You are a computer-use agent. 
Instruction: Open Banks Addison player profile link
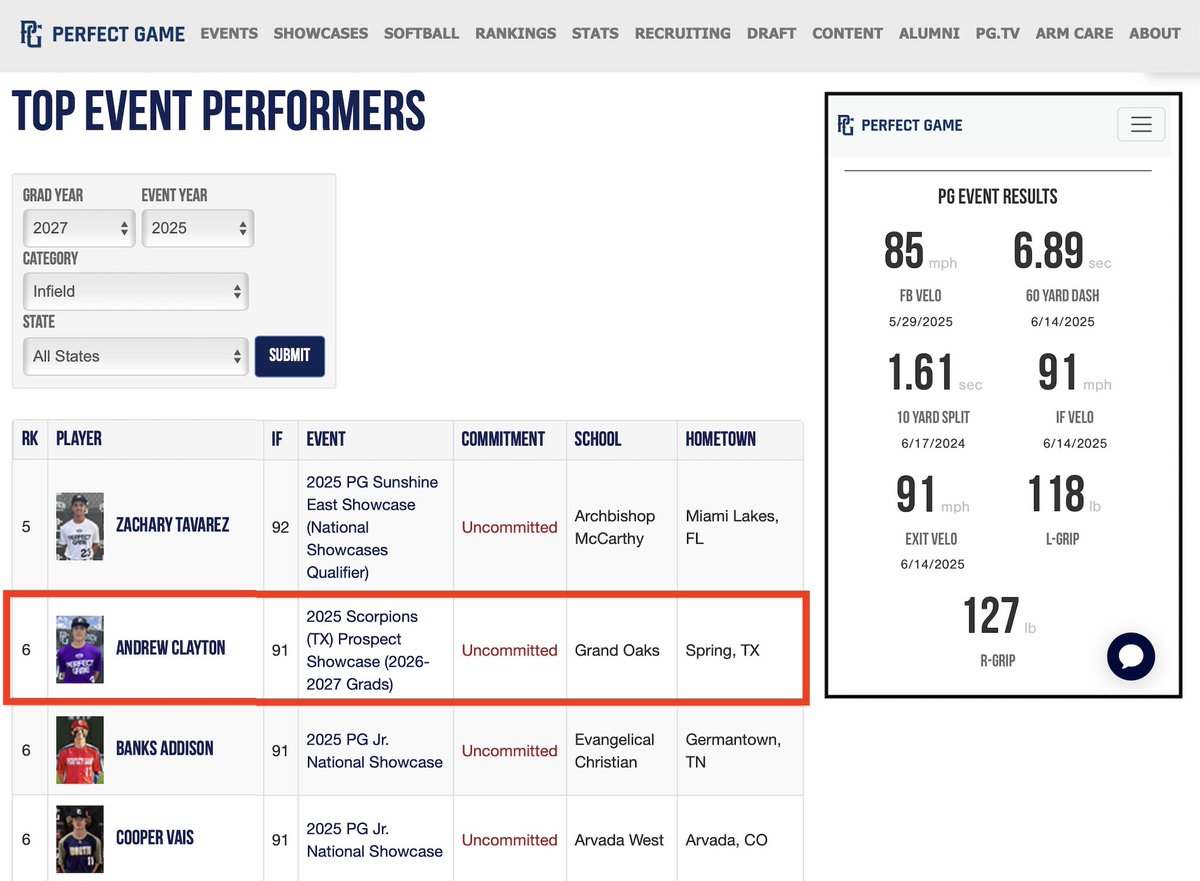pos(164,748)
